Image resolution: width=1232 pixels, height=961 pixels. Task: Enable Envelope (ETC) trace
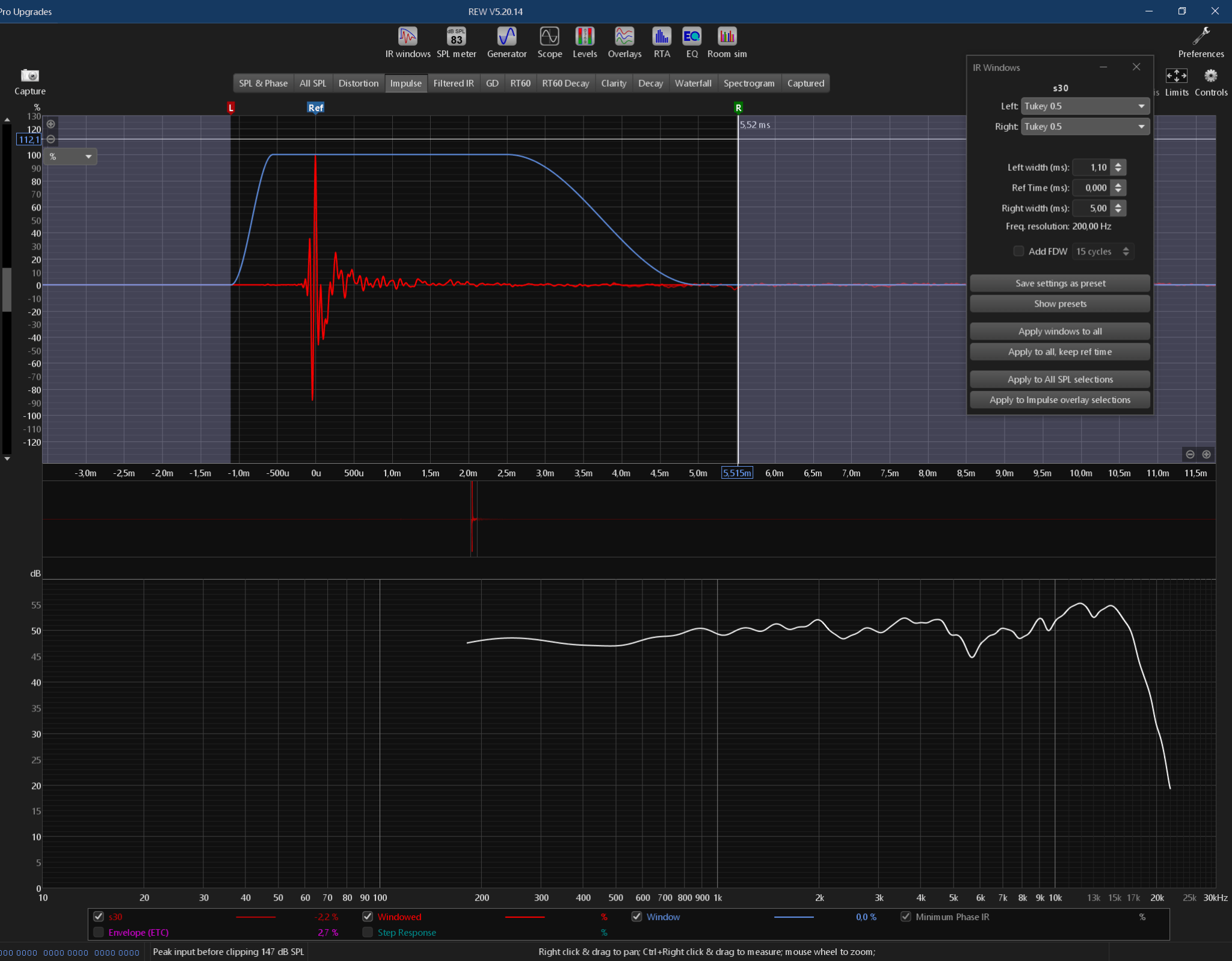point(99,932)
